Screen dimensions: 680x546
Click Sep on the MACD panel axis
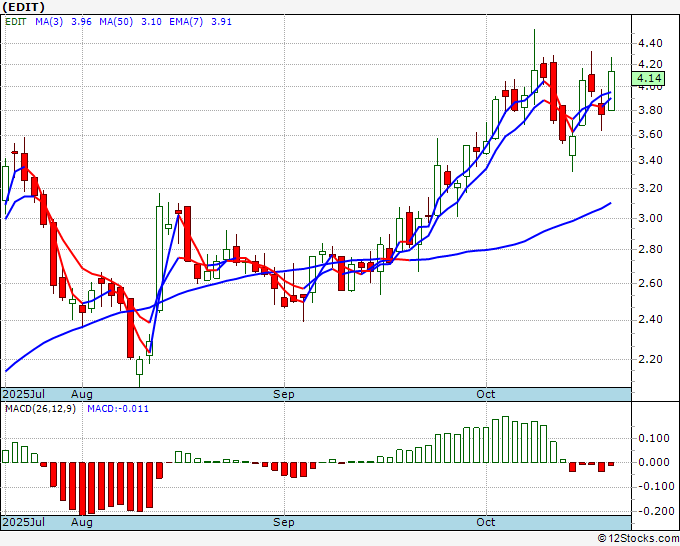(284, 522)
